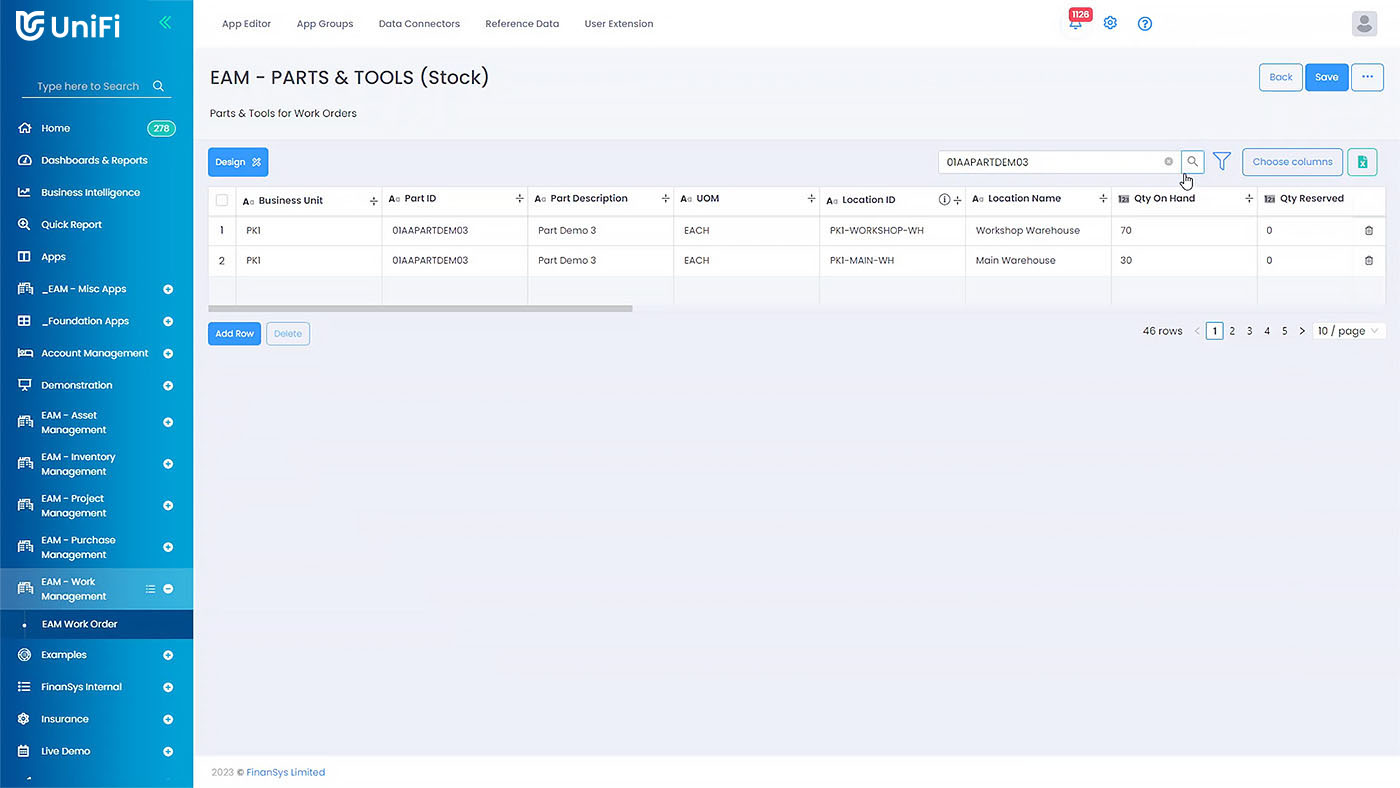
Task: Go to page 3 in pagination
Action: (x=1249, y=331)
